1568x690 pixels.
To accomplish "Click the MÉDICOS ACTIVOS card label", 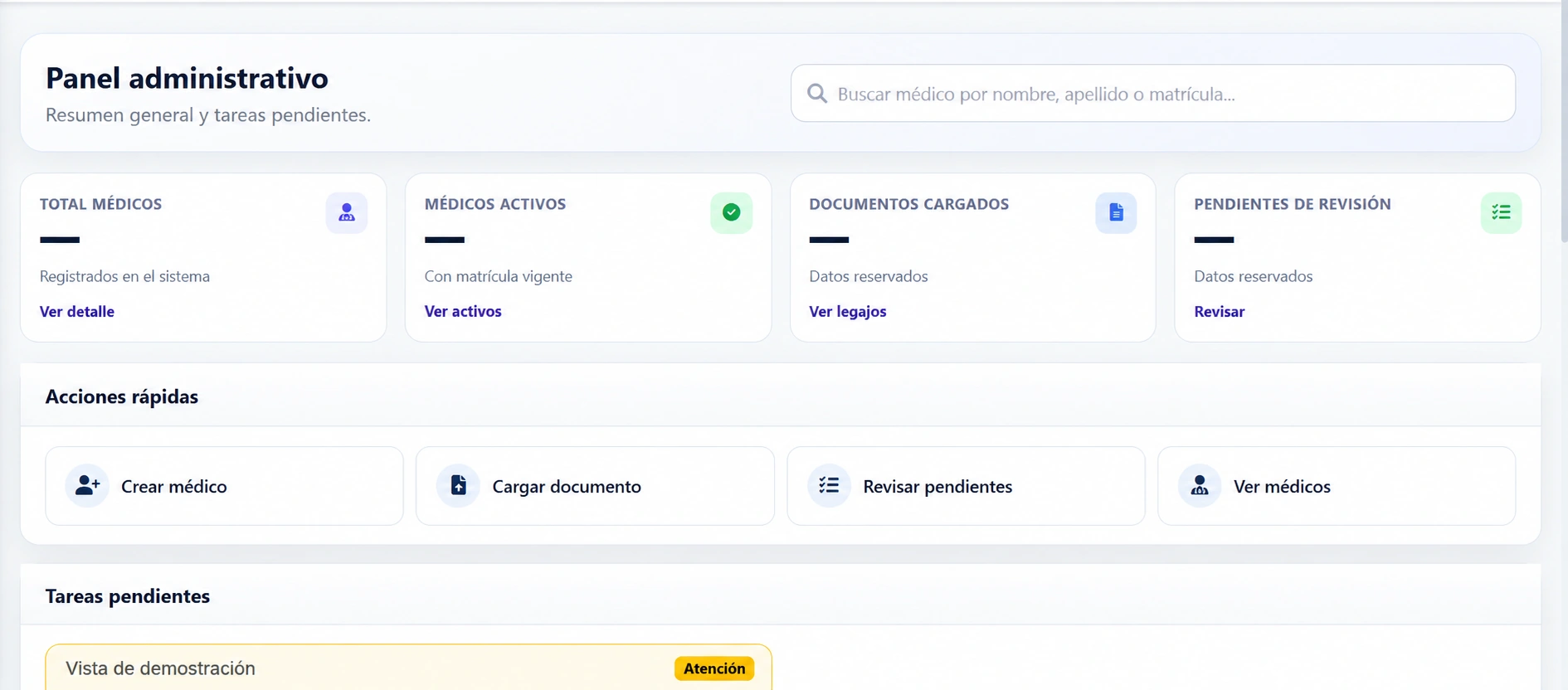I will click(x=495, y=204).
